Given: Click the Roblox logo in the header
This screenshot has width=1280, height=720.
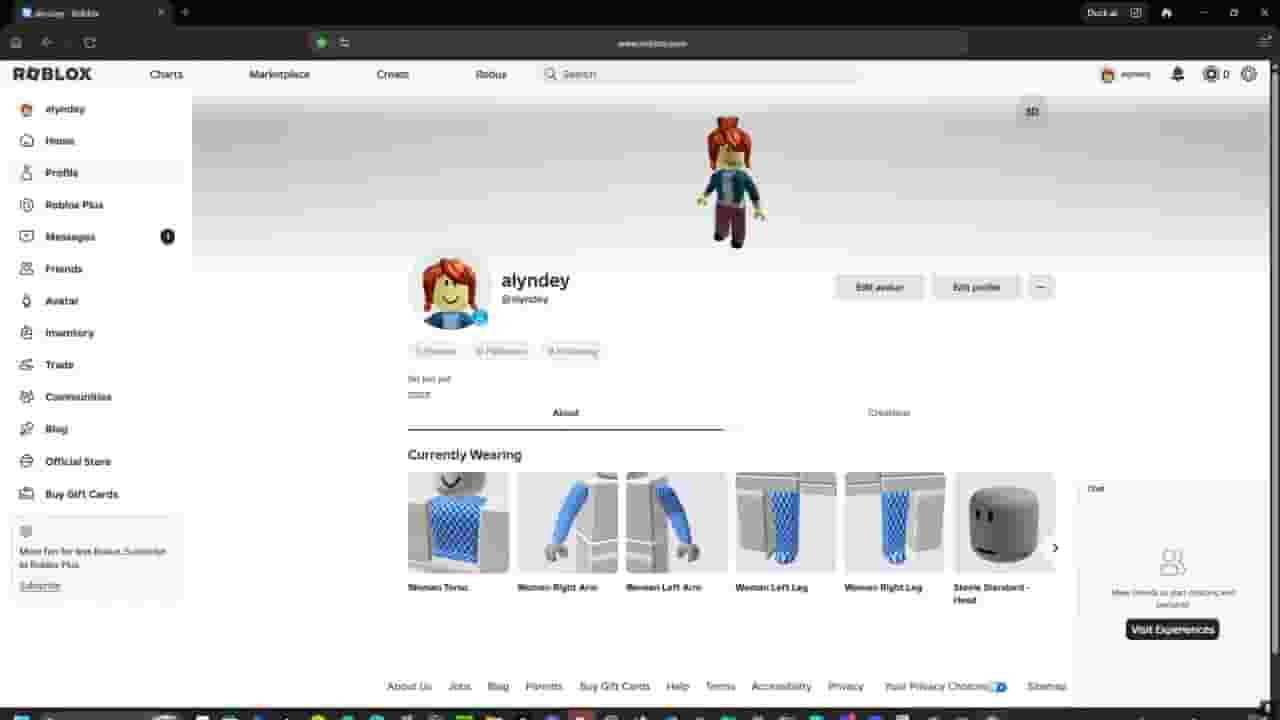Looking at the screenshot, I should point(52,74).
